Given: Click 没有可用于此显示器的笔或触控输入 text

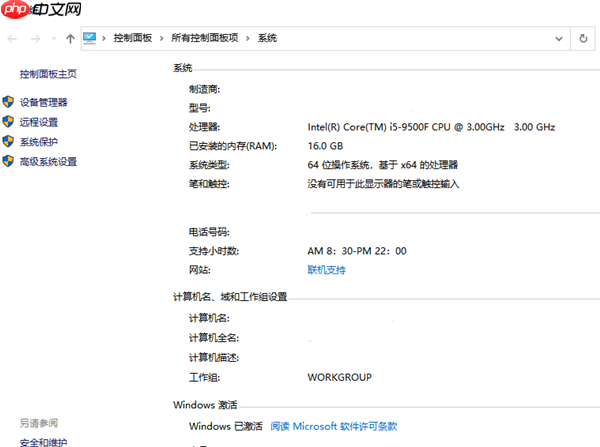Looking at the screenshot, I should 383,184.
